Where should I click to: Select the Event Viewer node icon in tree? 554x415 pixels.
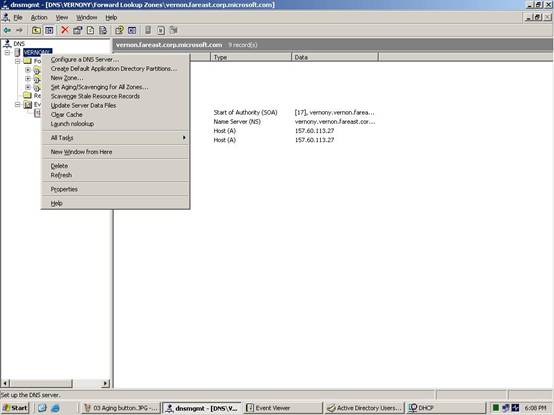[27, 105]
